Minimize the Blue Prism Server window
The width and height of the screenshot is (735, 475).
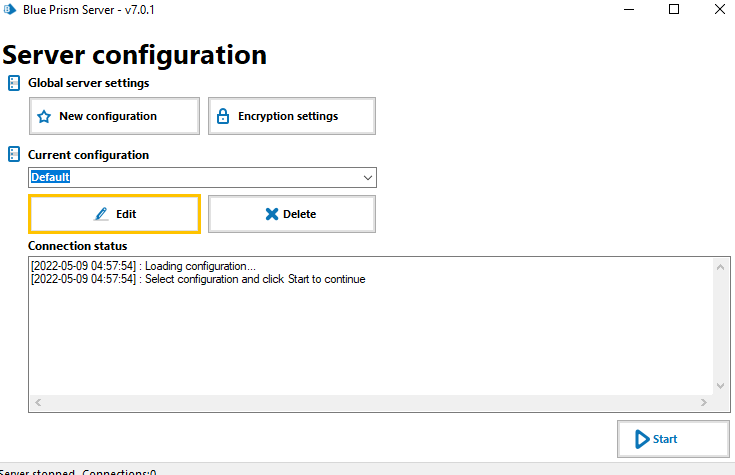627,10
